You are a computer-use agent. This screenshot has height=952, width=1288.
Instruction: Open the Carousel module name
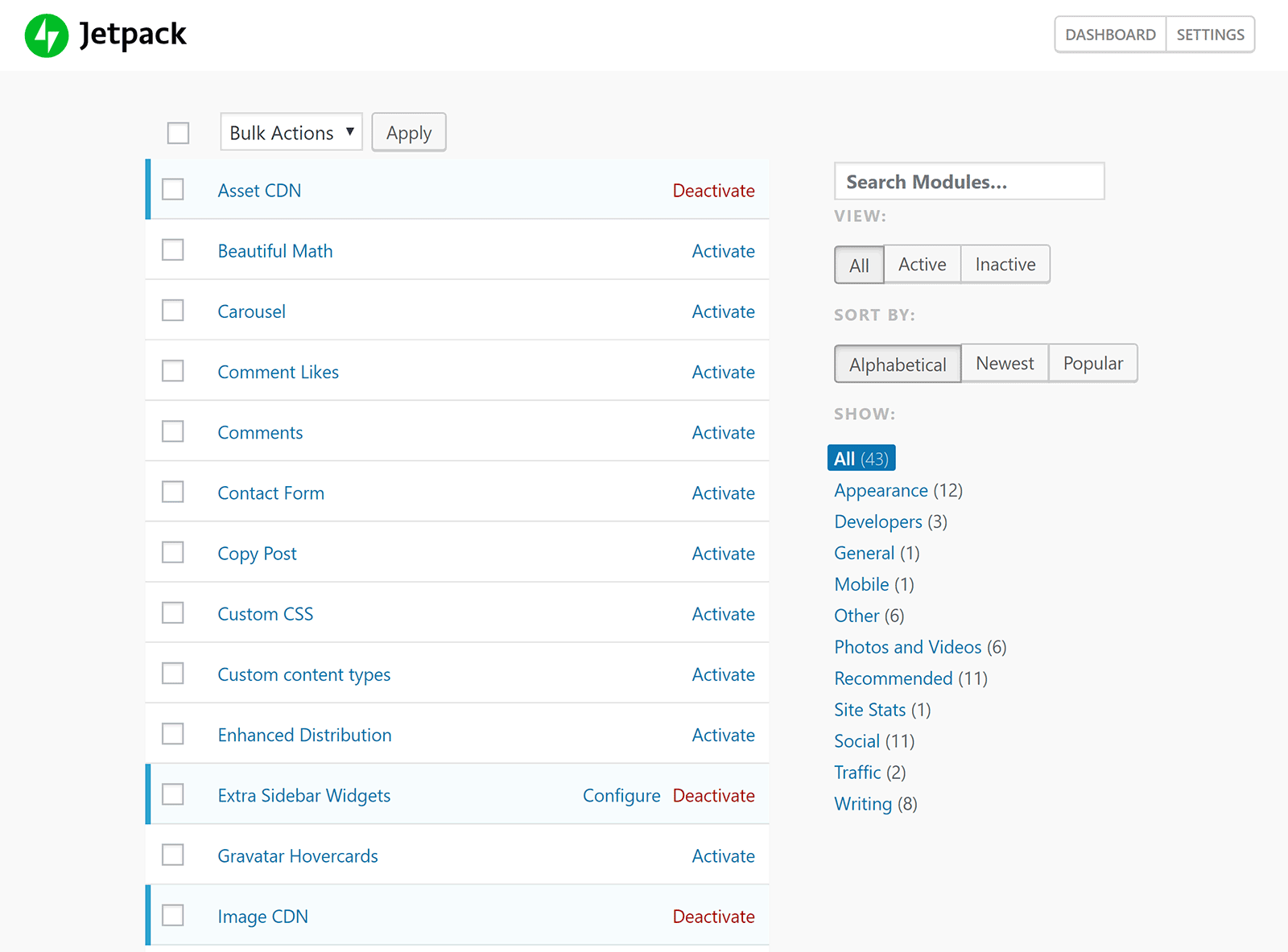251,311
